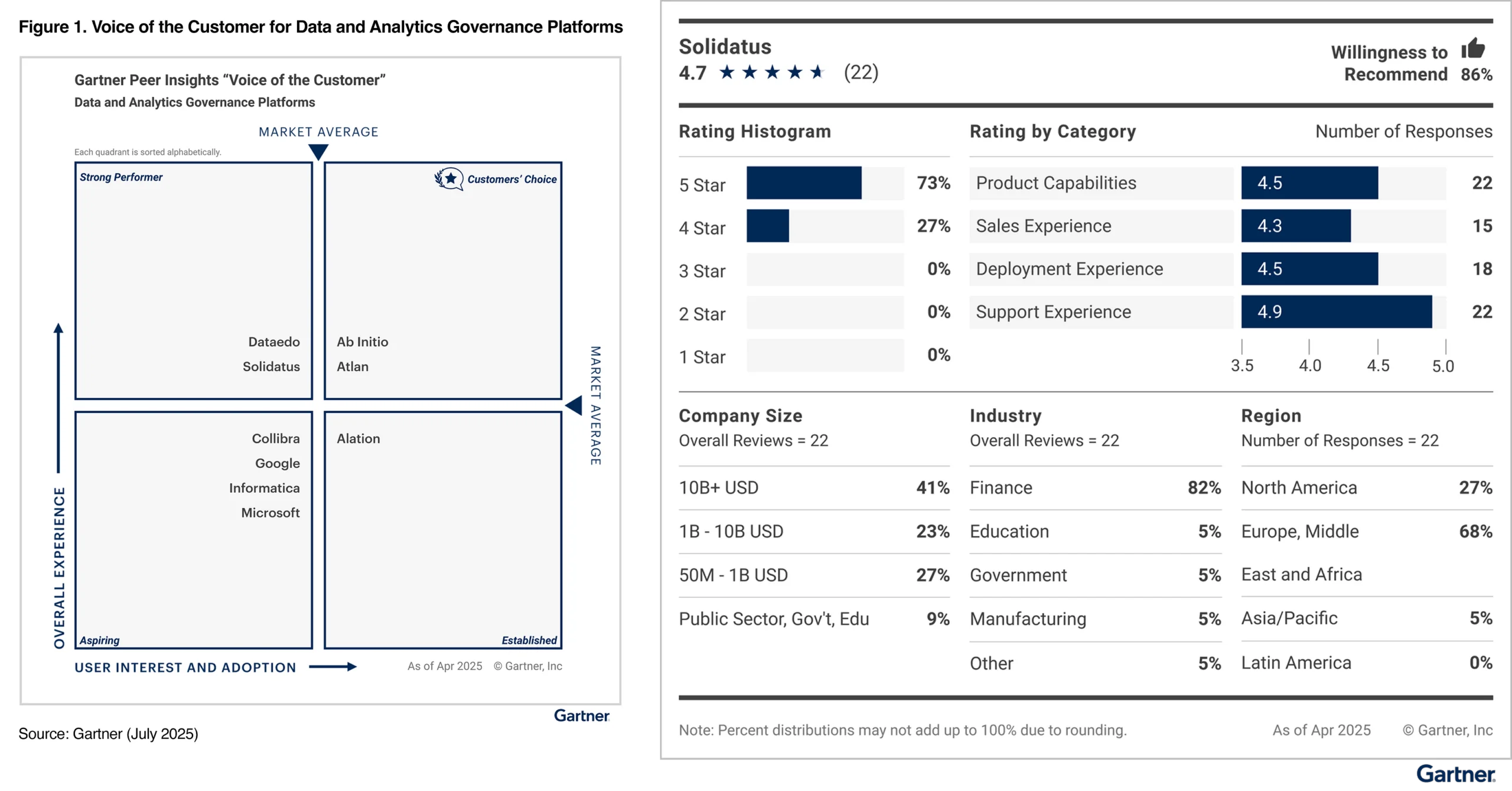Click Alation in Established quadrant
Viewport: 1512px width, 791px height.
click(359, 439)
